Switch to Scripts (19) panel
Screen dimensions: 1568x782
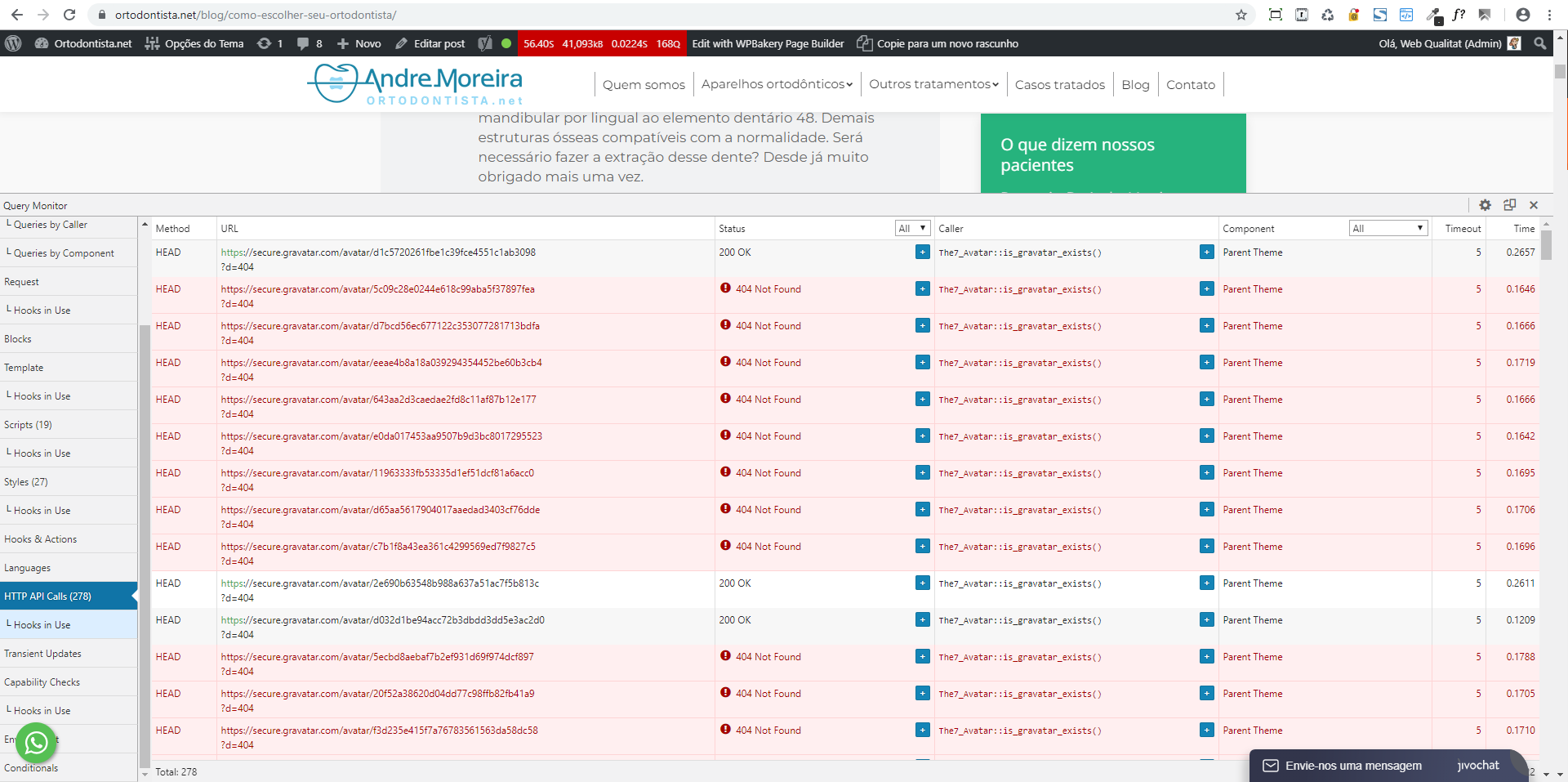tap(28, 425)
